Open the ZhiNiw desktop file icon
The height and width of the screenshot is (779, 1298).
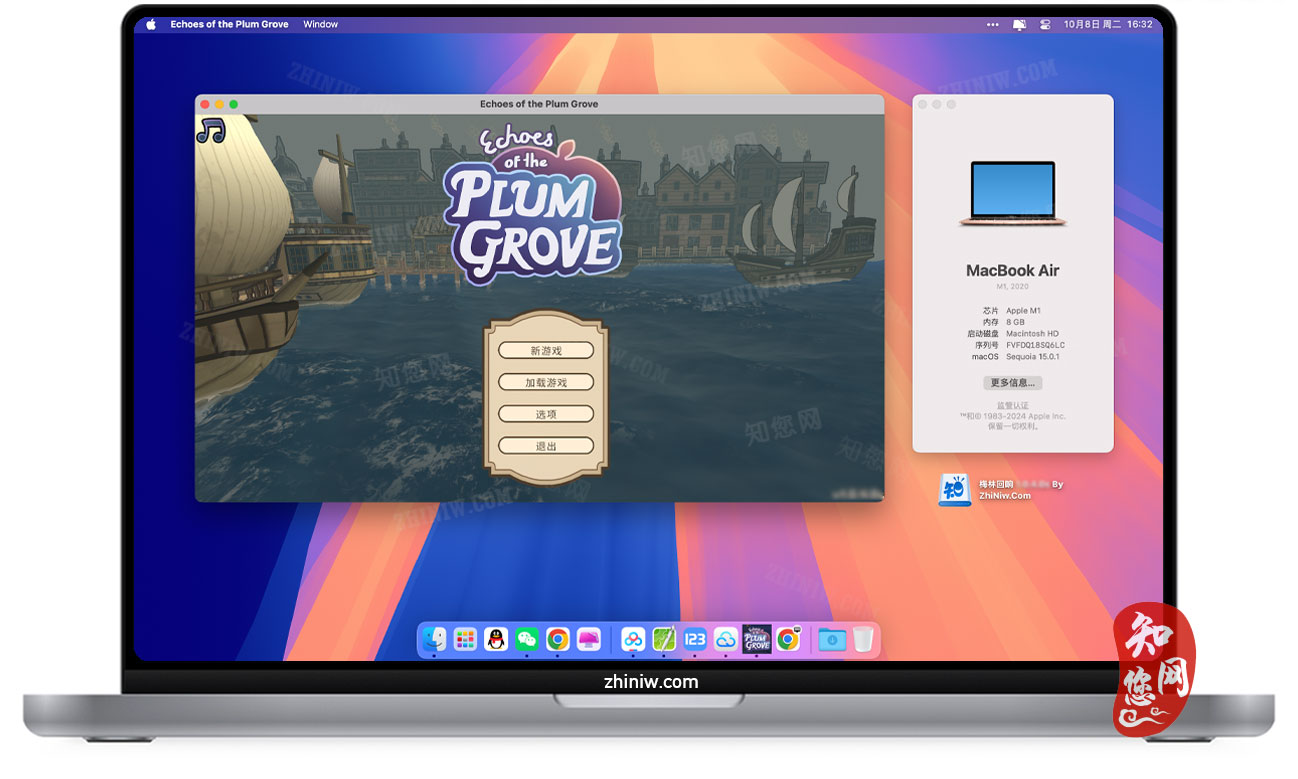click(955, 490)
